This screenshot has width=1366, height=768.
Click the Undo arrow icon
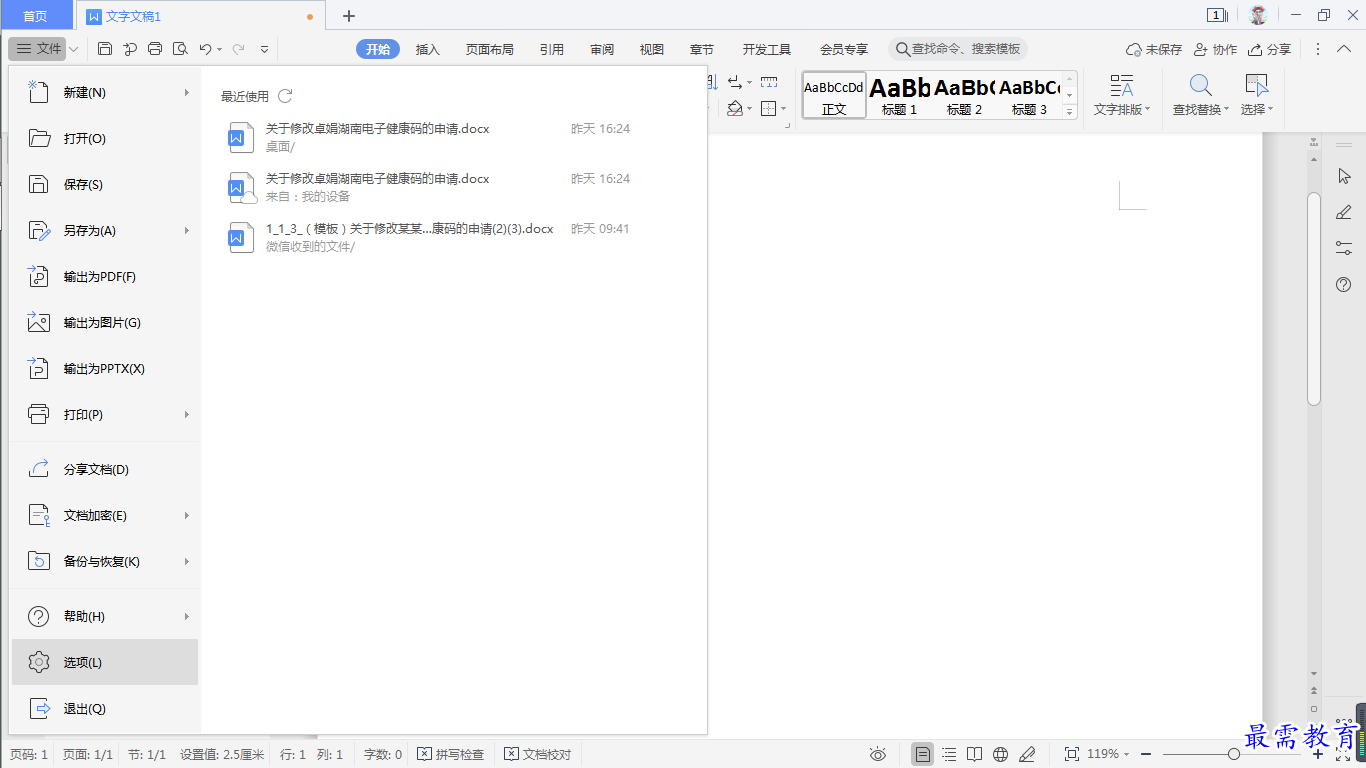coord(205,49)
